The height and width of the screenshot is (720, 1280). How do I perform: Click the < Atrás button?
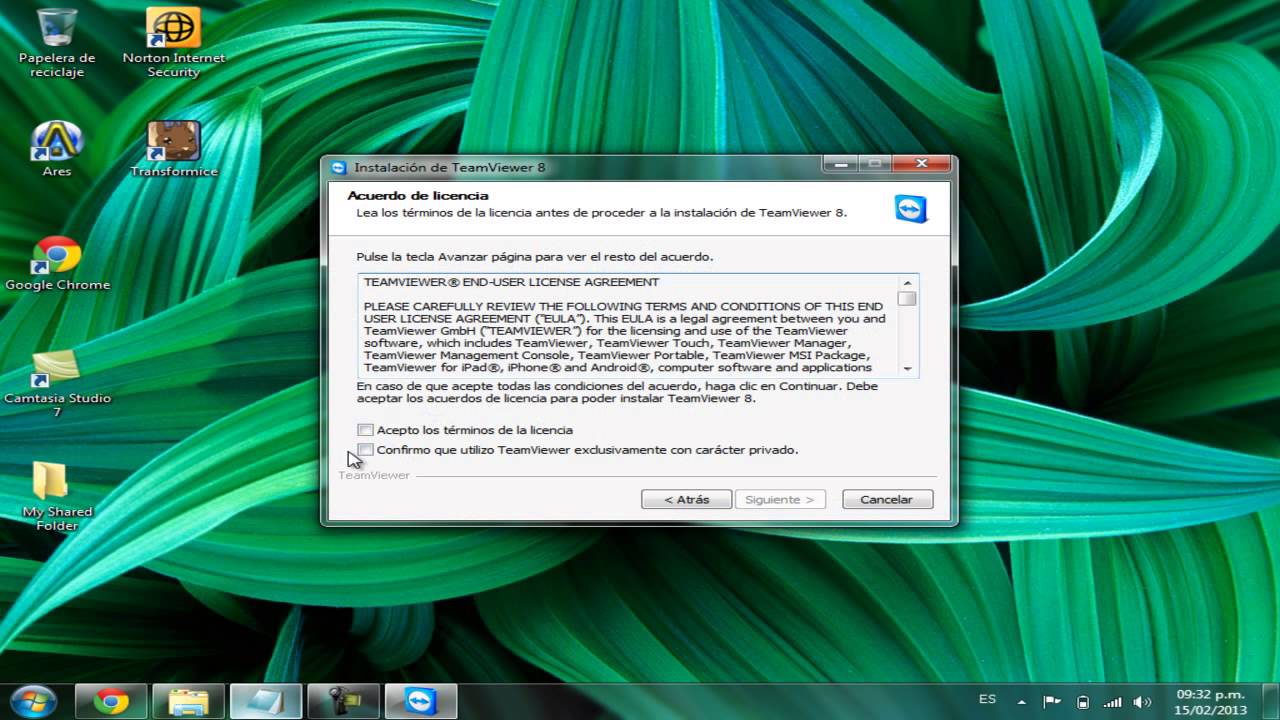click(x=687, y=499)
